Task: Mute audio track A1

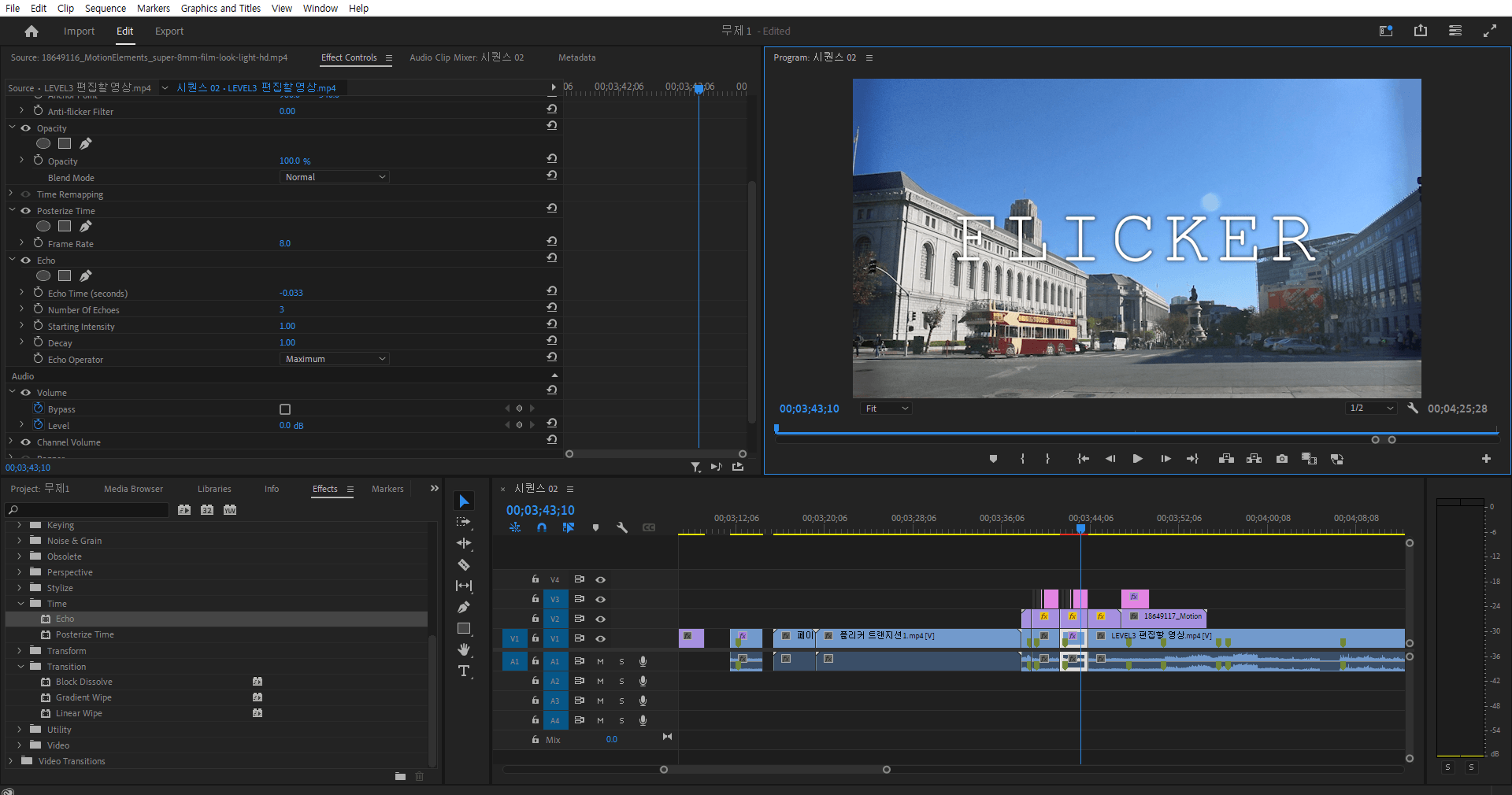Action: pyautogui.click(x=600, y=661)
